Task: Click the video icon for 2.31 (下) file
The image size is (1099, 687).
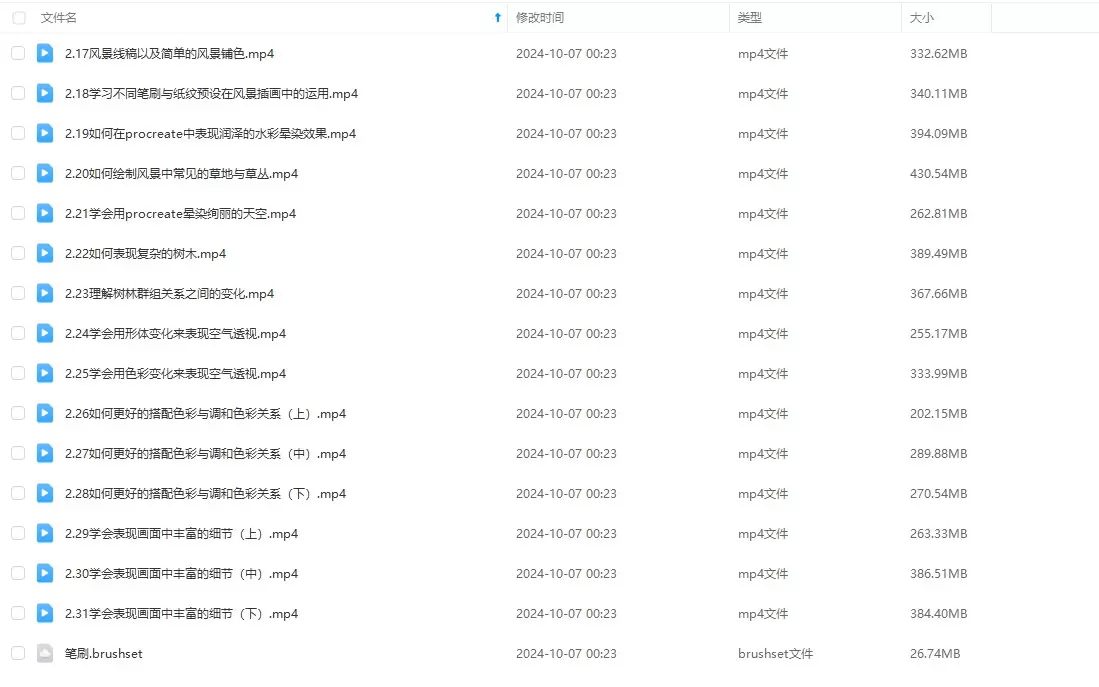Action: pyautogui.click(x=45, y=613)
